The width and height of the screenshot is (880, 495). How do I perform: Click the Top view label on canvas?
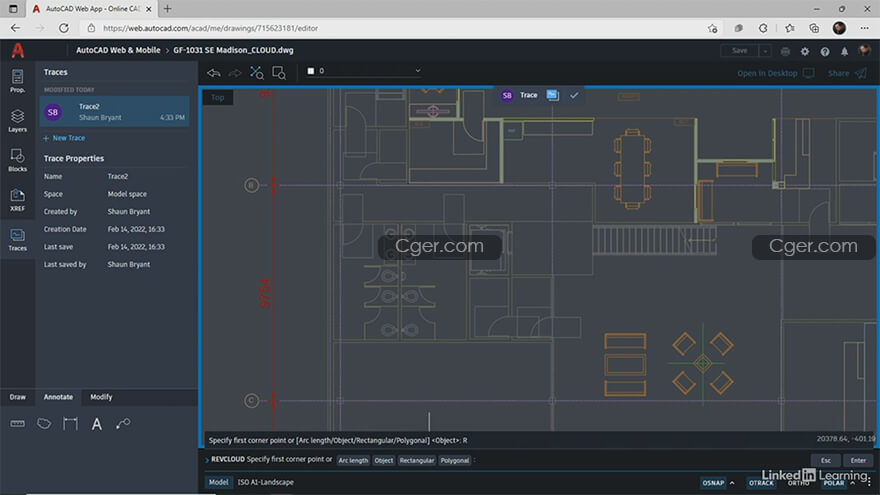[218, 98]
